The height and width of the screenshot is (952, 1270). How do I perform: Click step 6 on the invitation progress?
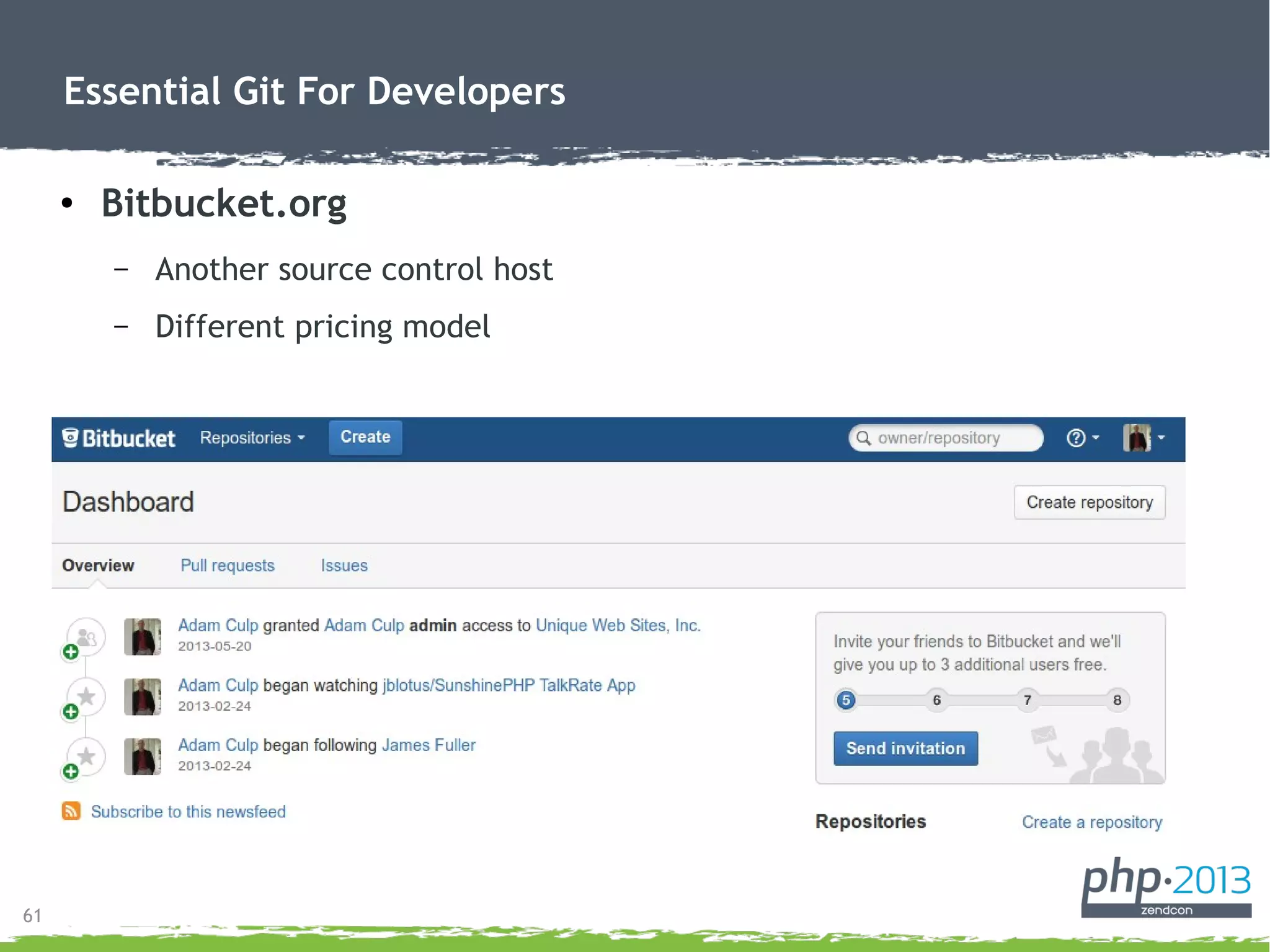(936, 700)
